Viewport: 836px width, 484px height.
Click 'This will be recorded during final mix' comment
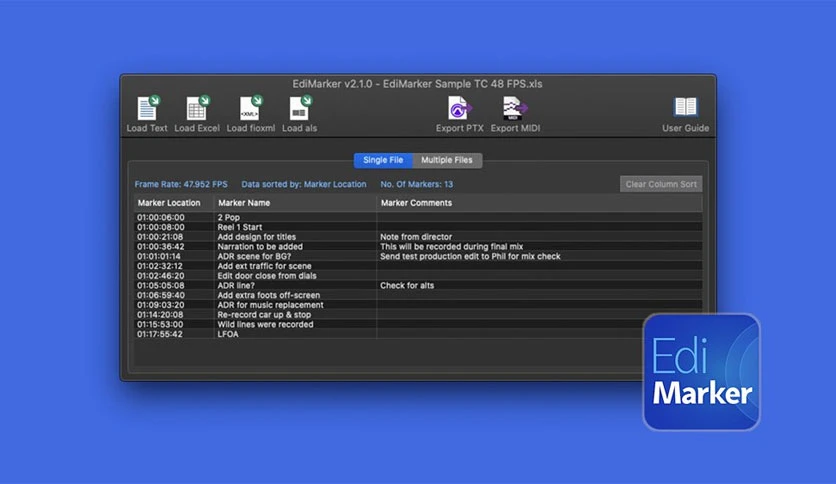click(x=451, y=247)
